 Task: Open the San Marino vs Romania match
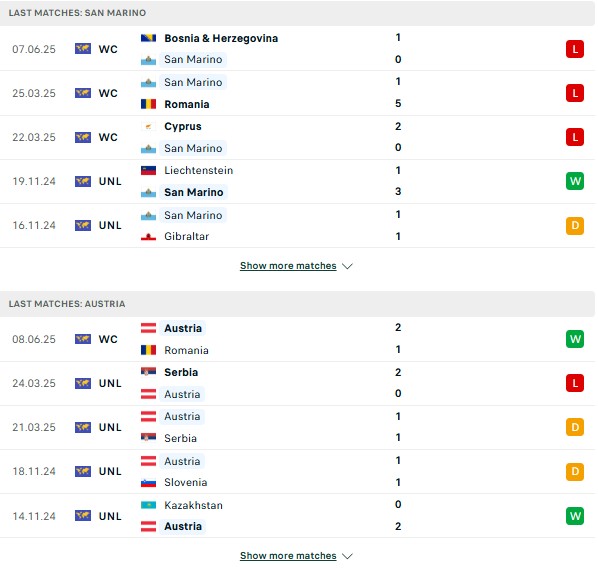point(297,93)
